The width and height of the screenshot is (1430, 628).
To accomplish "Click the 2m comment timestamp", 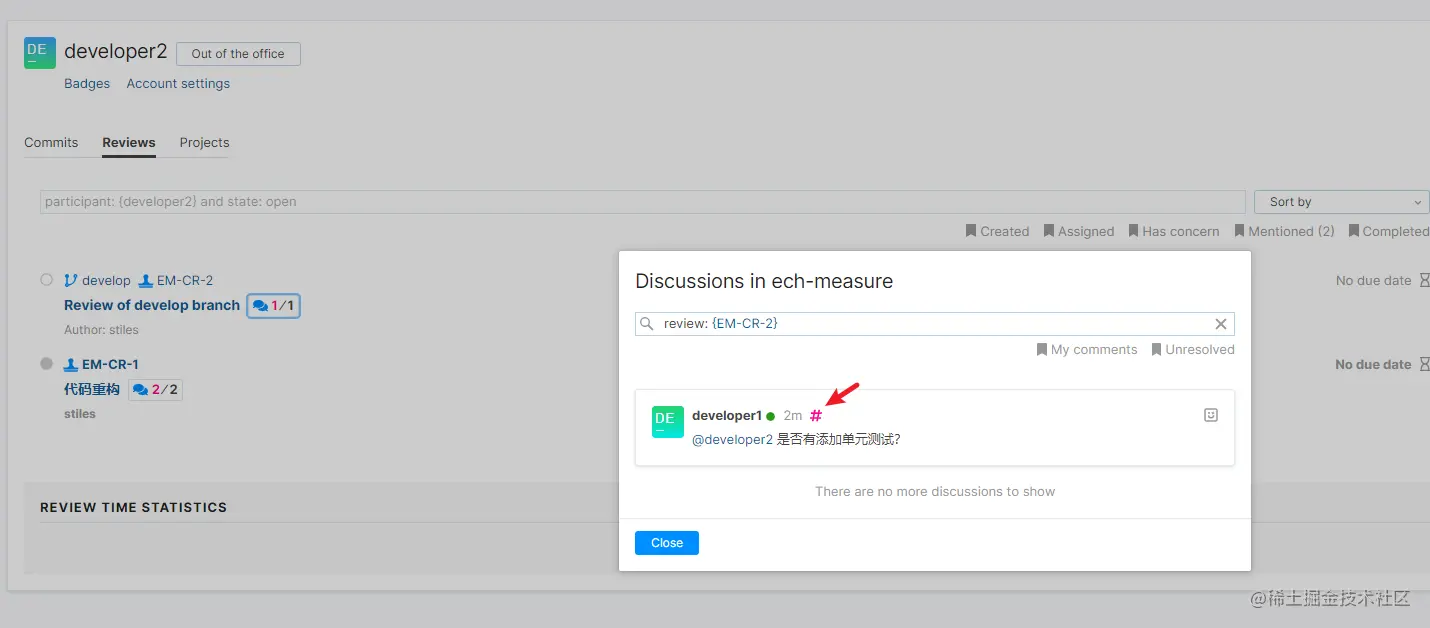I will (x=793, y=415).
